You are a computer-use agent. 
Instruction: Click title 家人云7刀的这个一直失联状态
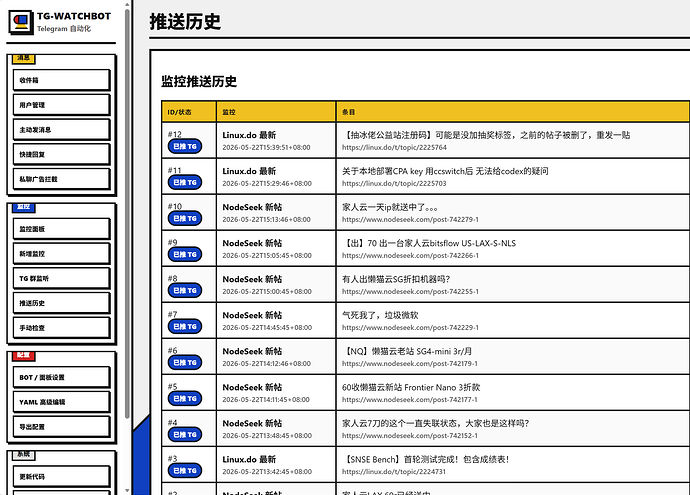(x=436, y=424)
